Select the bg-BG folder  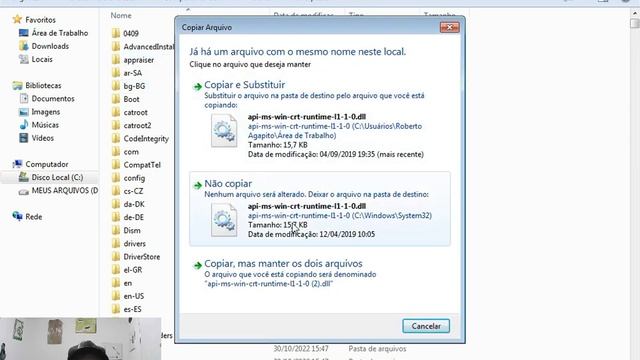[x=134, y=86]
